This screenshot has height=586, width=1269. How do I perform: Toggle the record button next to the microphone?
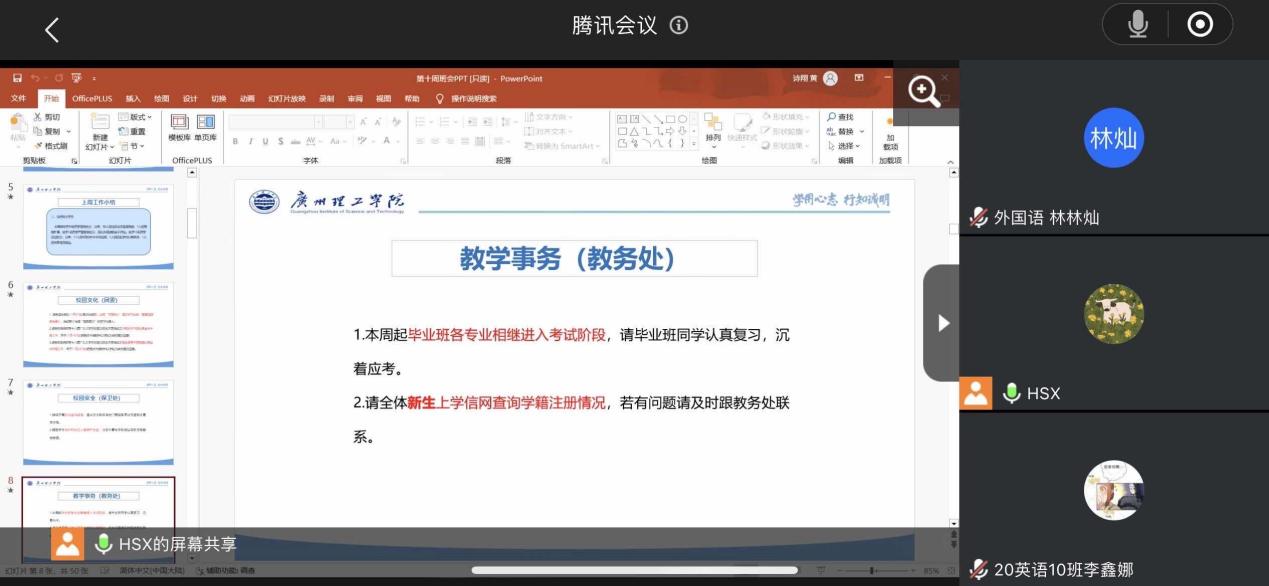[1199, 25]
